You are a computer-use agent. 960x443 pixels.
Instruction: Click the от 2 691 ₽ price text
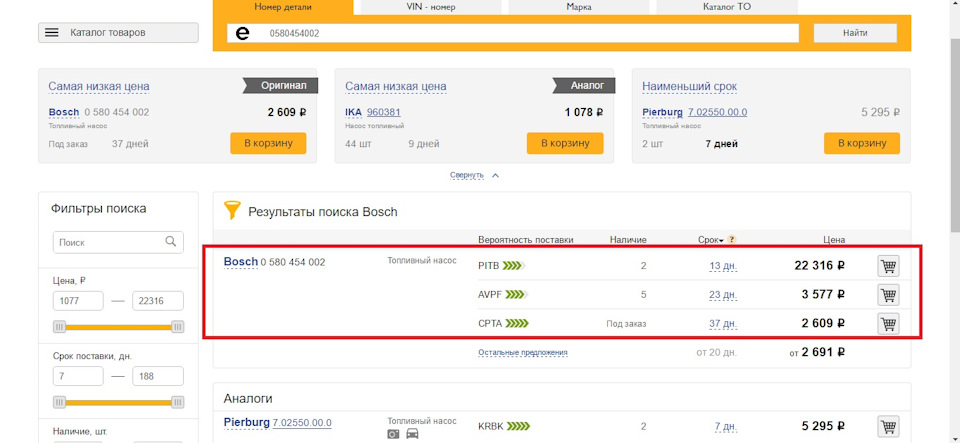817,352
